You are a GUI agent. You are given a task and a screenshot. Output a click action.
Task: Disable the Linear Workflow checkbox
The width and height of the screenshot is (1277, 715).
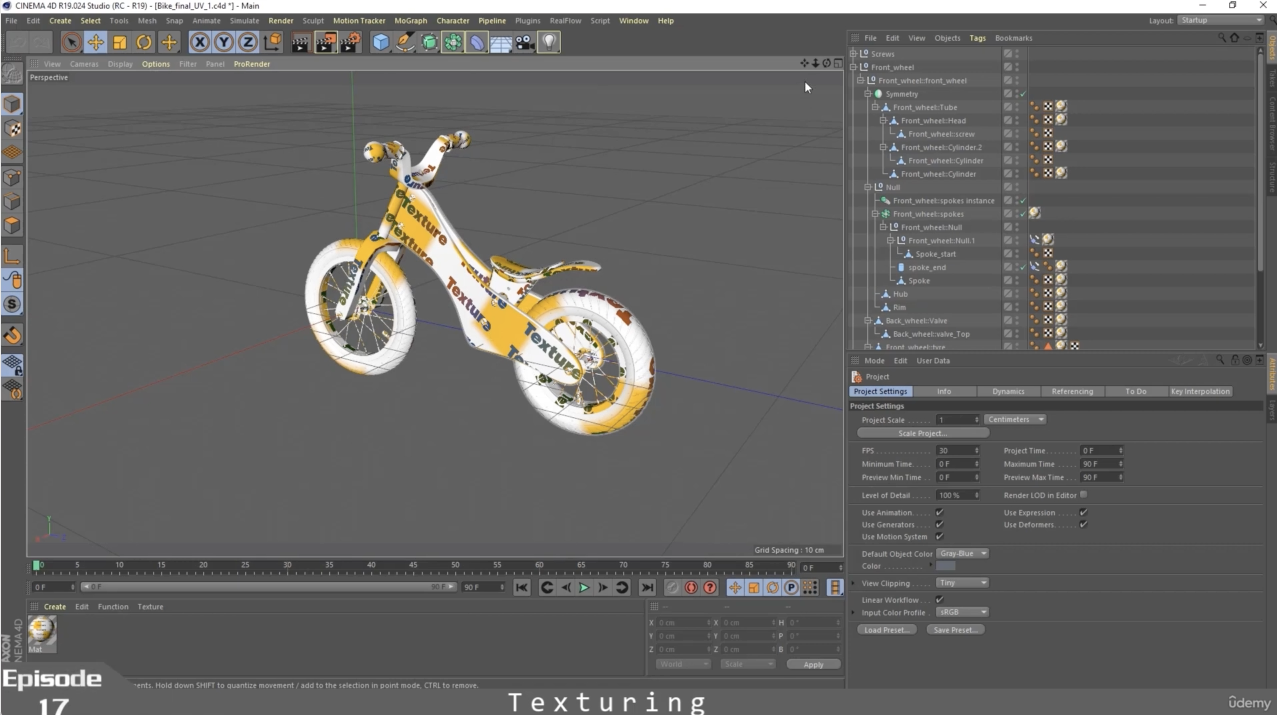938,600
